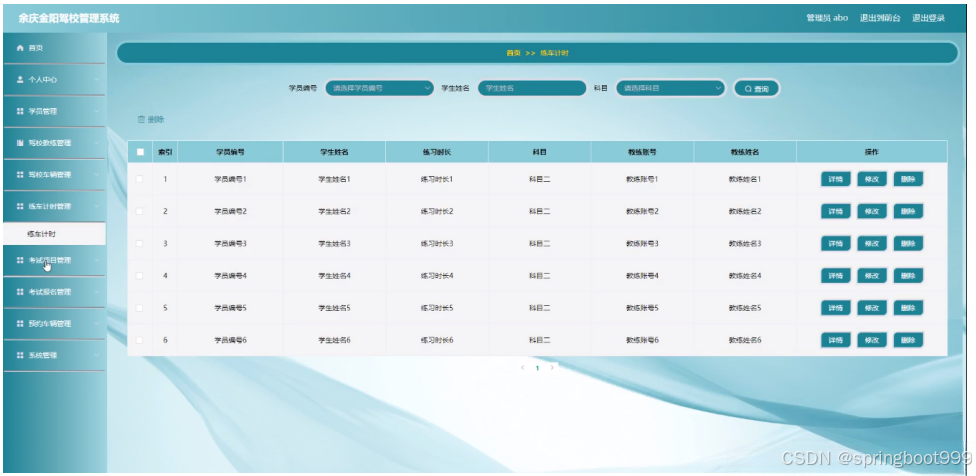Click 删除 button for row 6
This screenshot has height=476, width=976.
pyautogui.click(x=908, y=340)
